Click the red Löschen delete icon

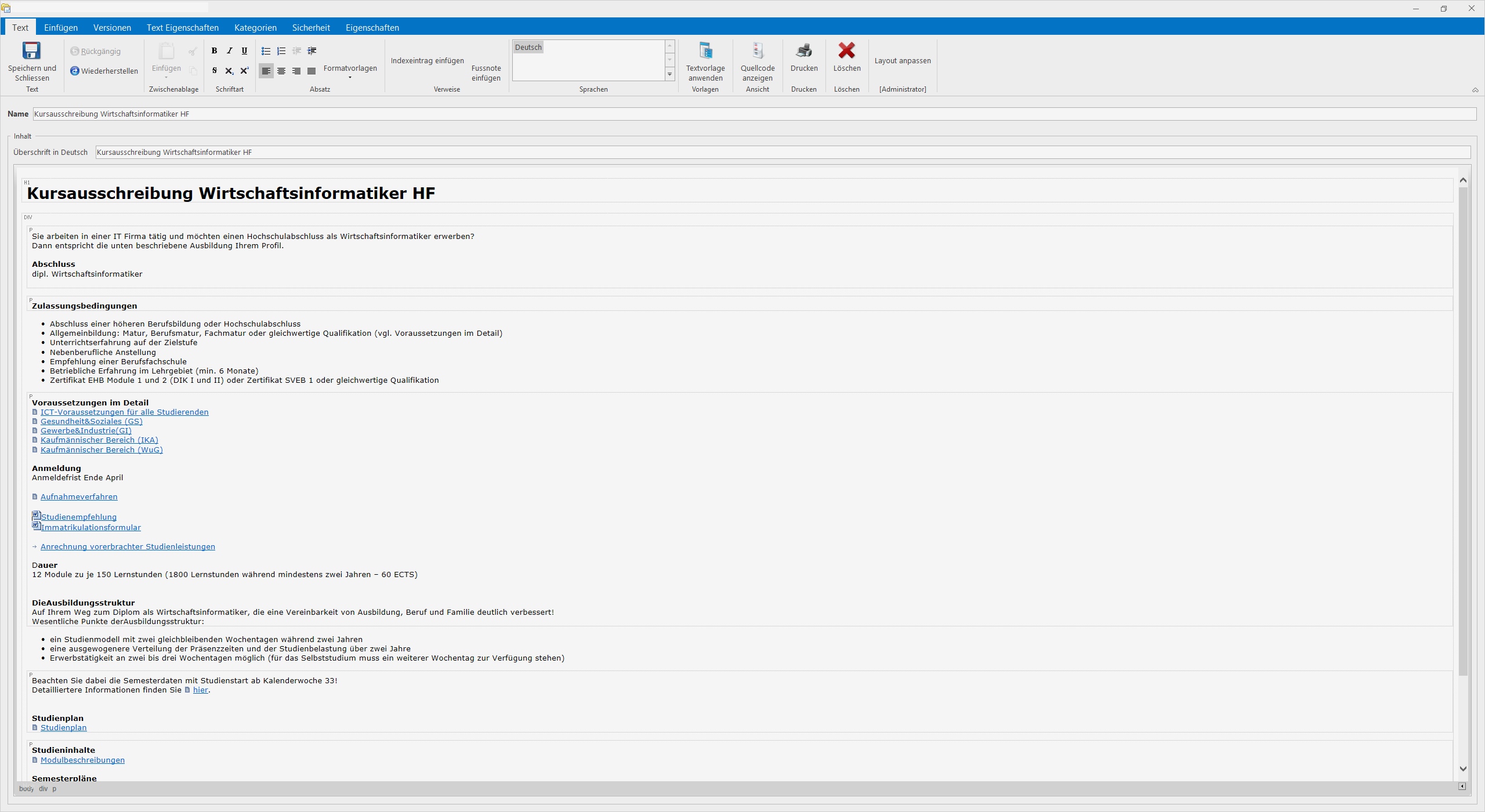click(846, 51)
